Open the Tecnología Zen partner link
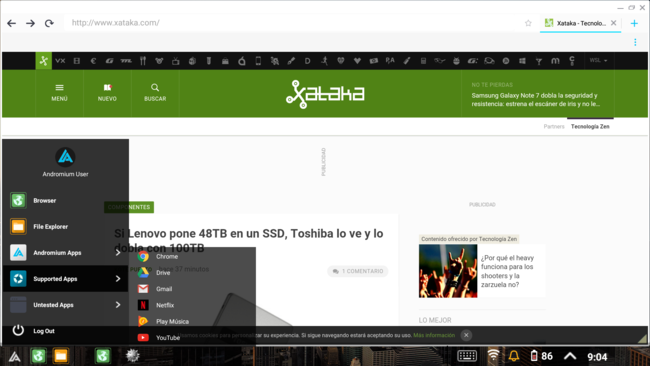The height and width of the screenshot is (366, 650). click(x=590, y=126)
